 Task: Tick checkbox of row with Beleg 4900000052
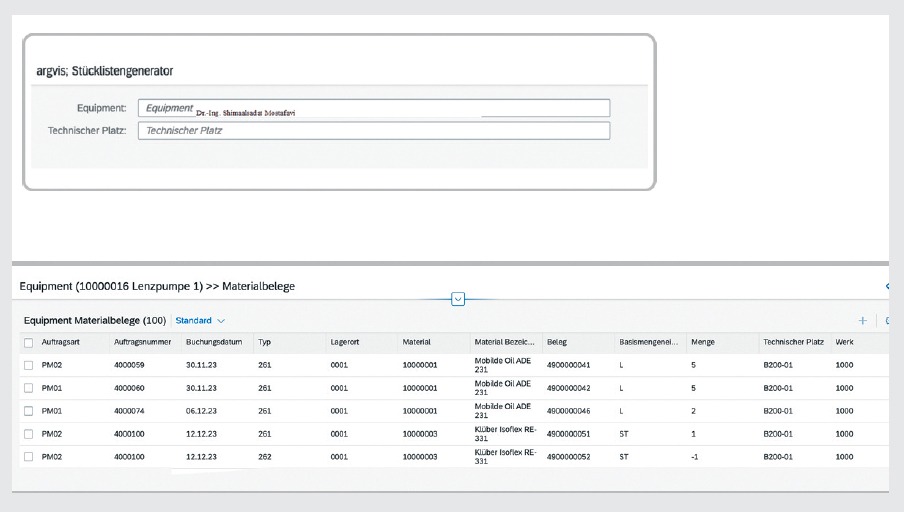coord(28,457)
